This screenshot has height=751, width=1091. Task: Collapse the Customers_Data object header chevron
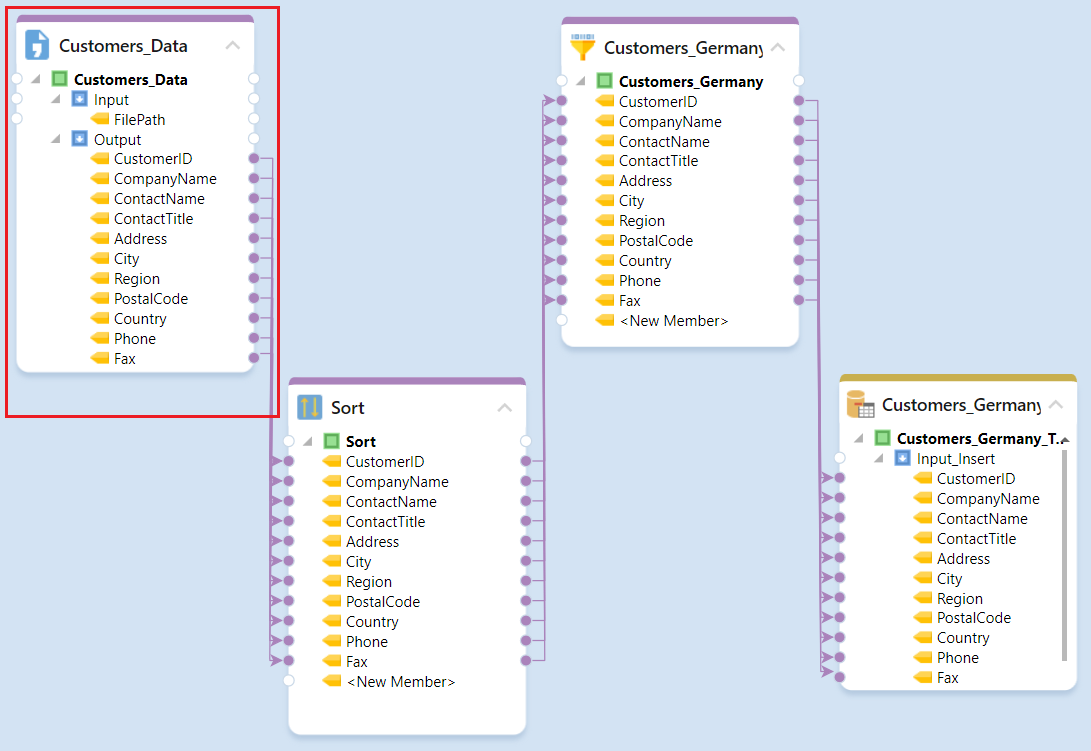(x=233, y=46)
